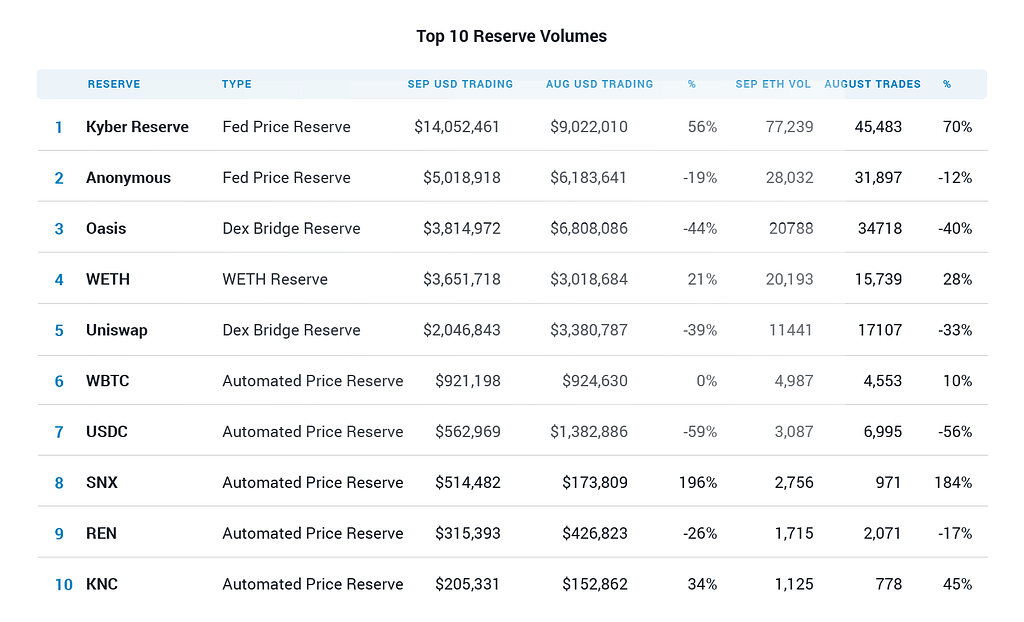Click the $9,022,010 Aug trading value
Screen dimensions: 1024x622
click(589, 127)
